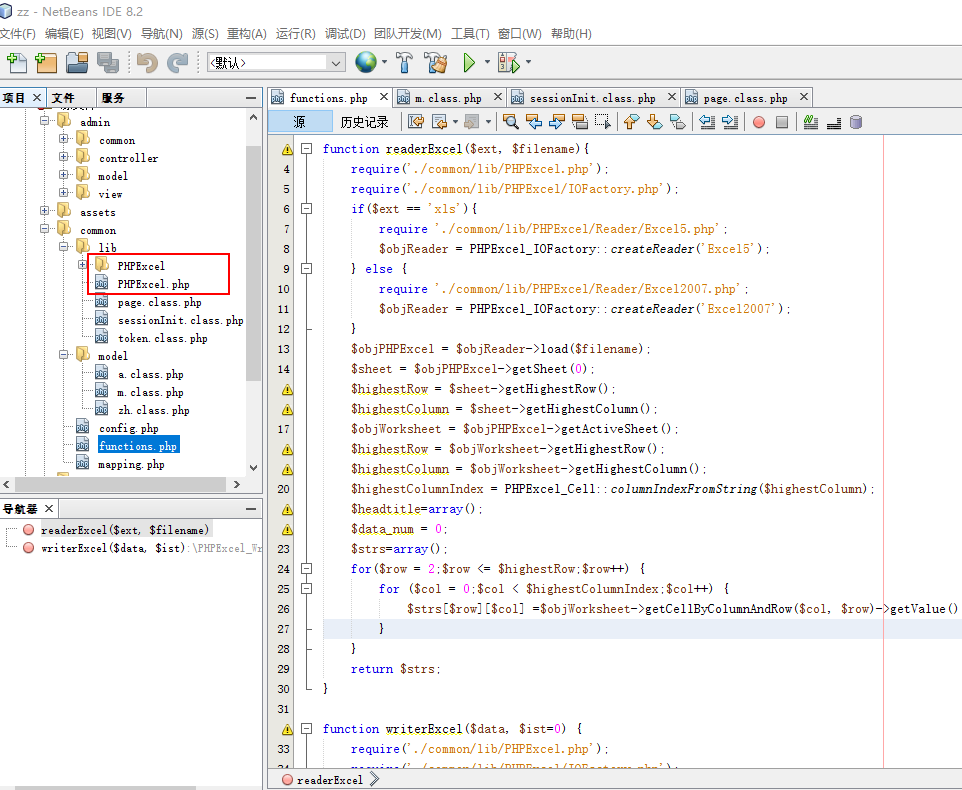Click the browser globe icon
The height and width of the screenshot is (790, 962).
click(x=365, y=63)
